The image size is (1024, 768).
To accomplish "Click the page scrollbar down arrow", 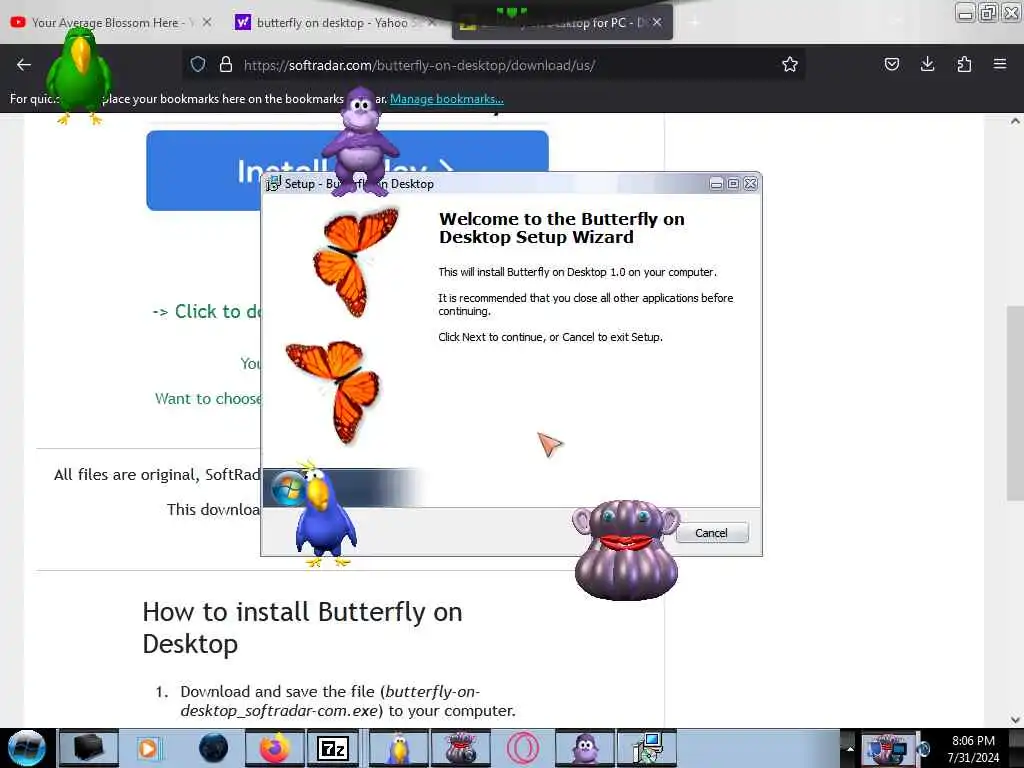I will [x=1015, y=720].
